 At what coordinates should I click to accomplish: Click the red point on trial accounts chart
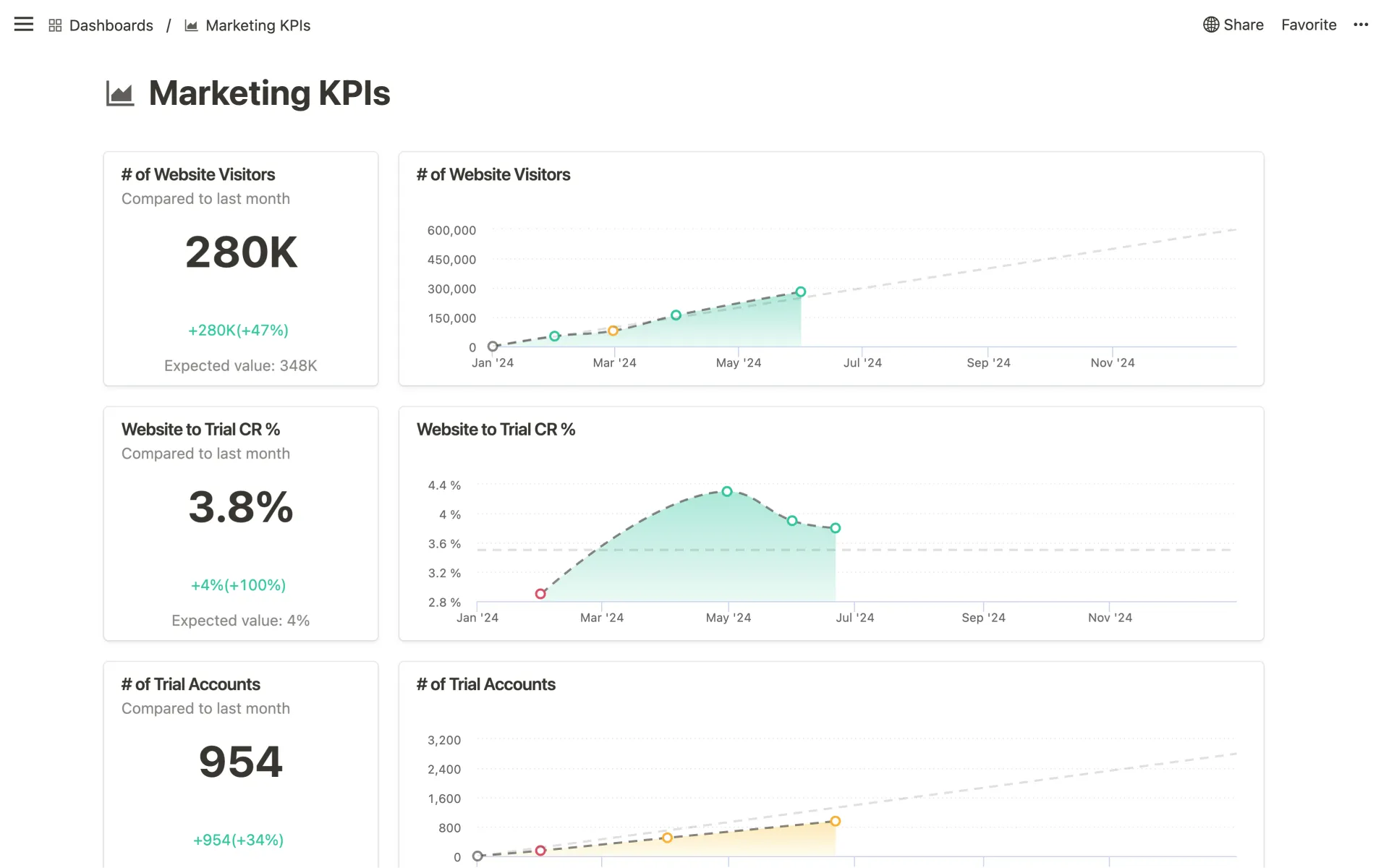[x=540, y=851]
